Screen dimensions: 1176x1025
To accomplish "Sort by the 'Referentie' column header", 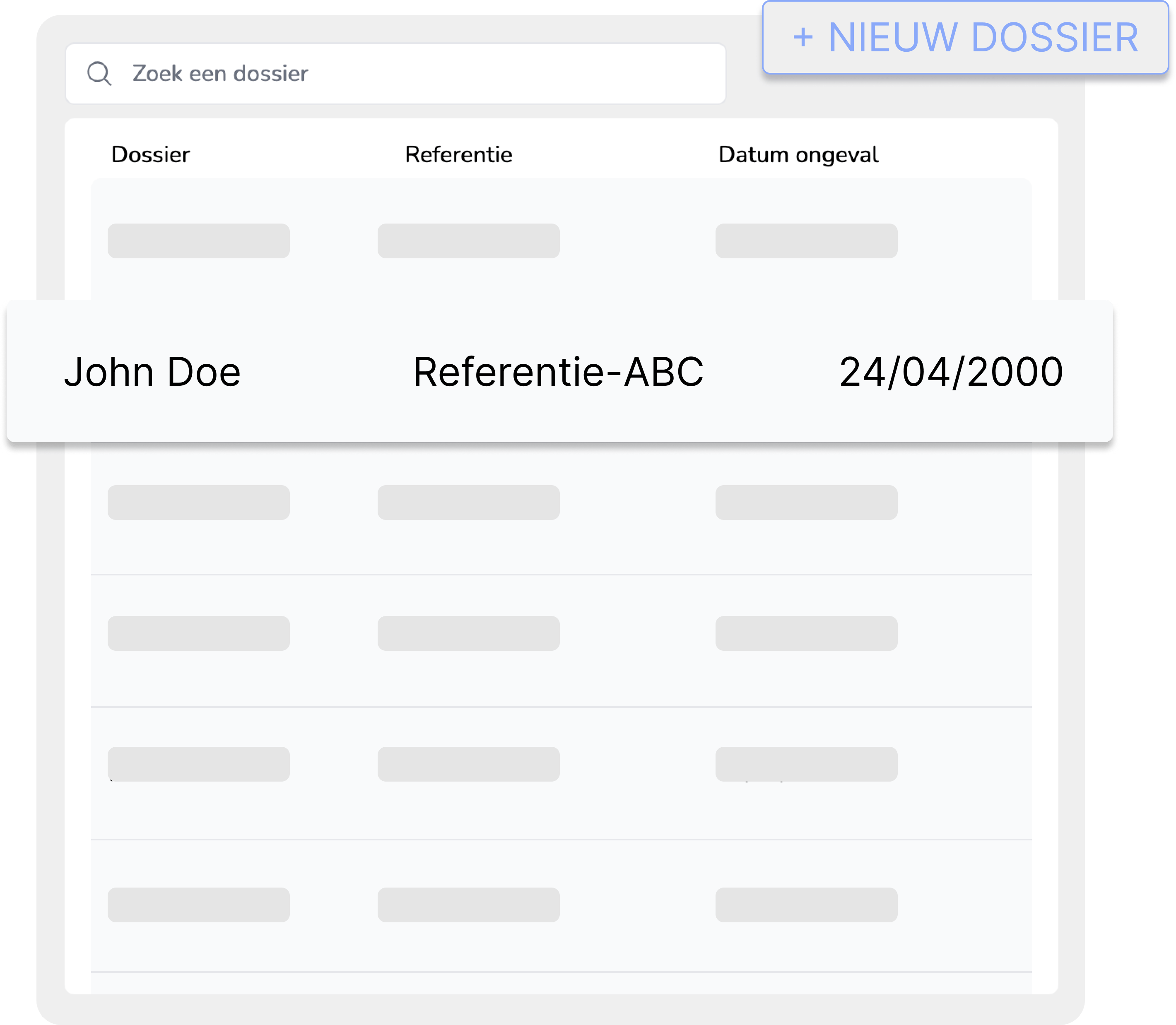I will 459,154.
